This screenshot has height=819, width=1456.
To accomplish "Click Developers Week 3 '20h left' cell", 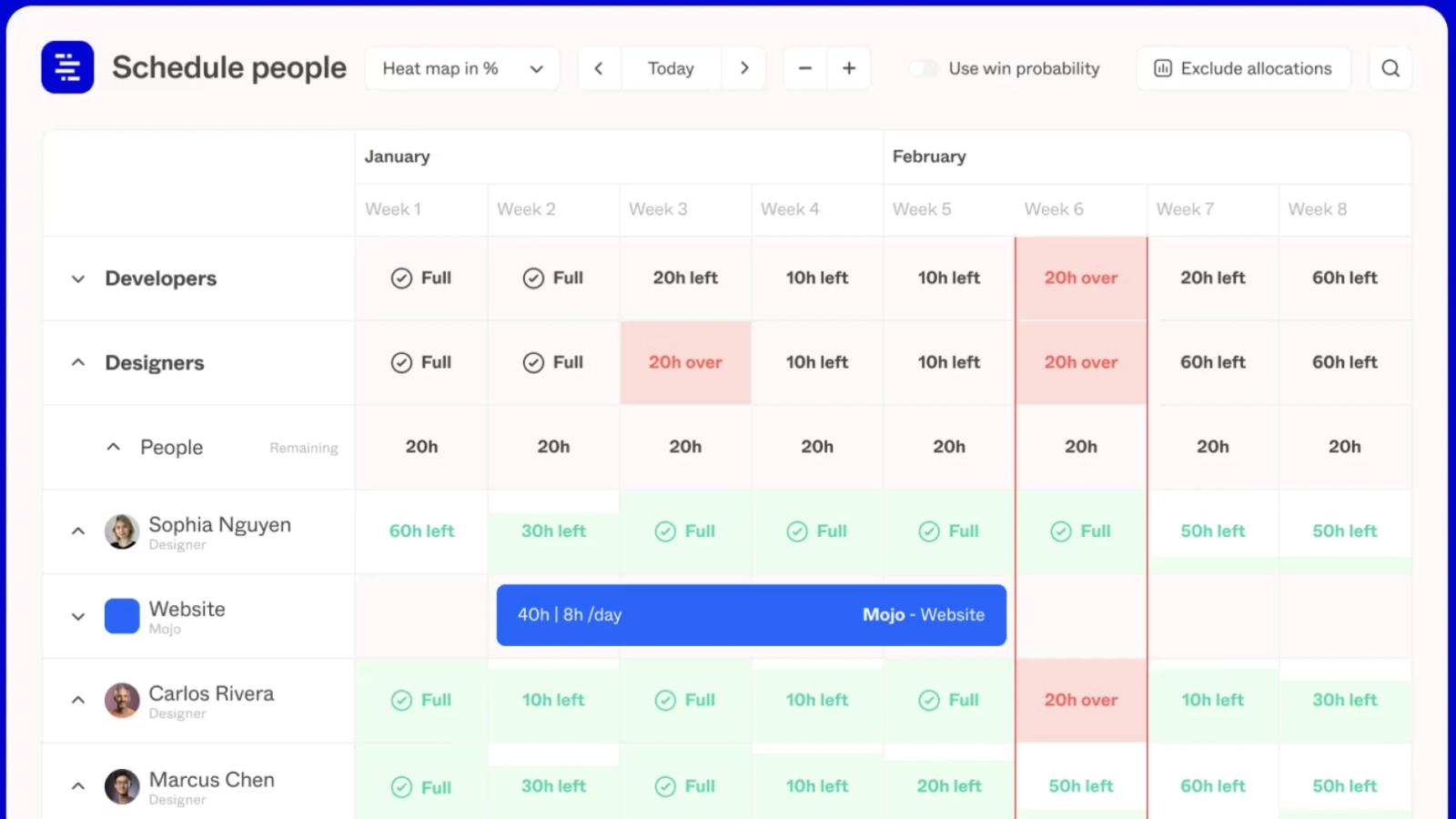I will [x=685, y=278].
